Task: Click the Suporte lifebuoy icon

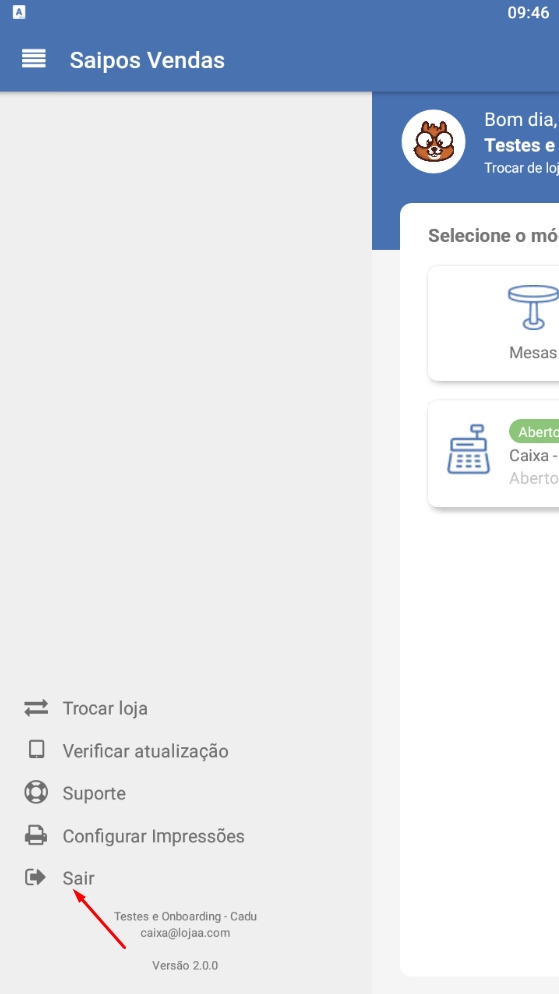Action: click(x=36, y=793)
